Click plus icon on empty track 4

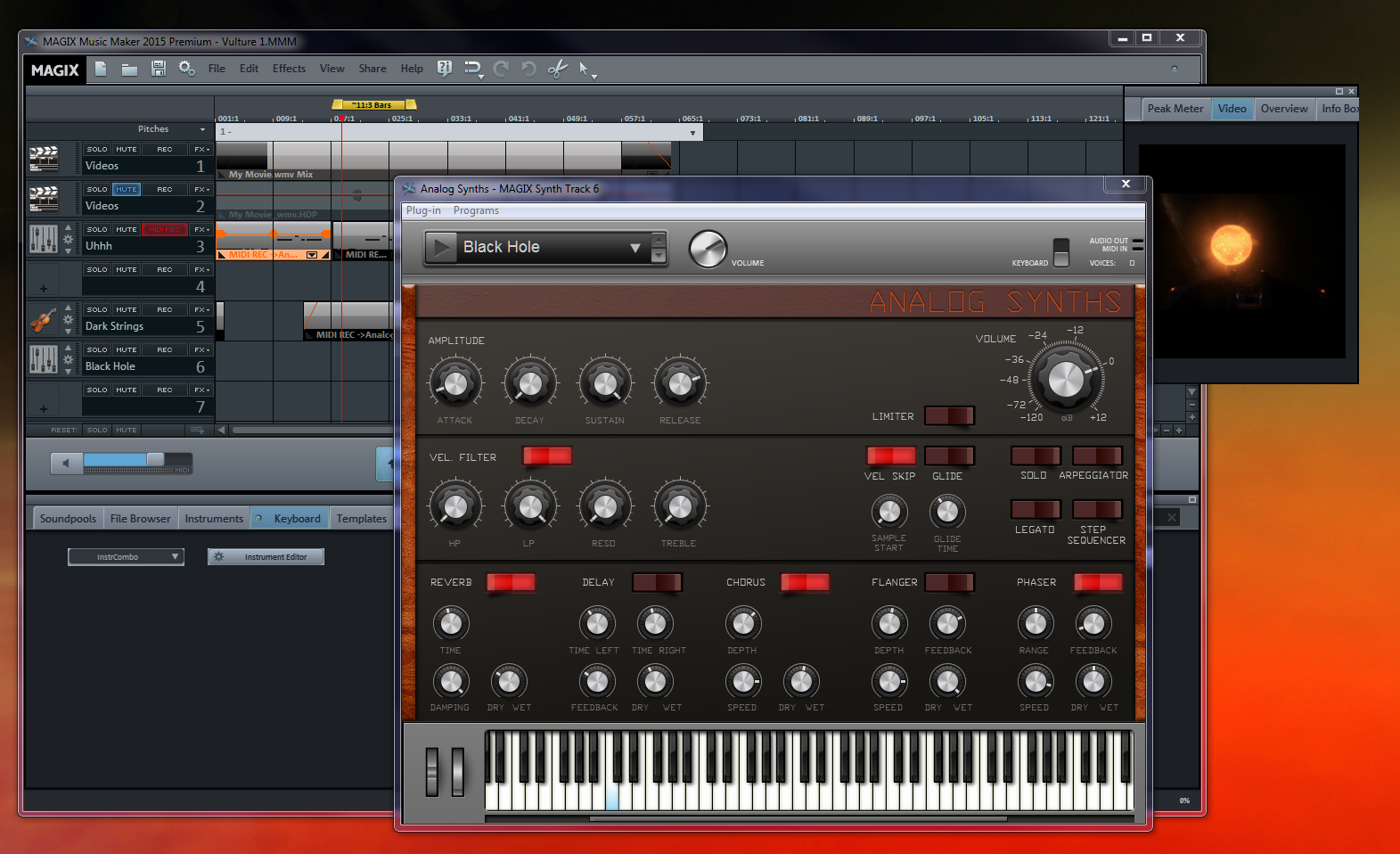coord(44,289)
